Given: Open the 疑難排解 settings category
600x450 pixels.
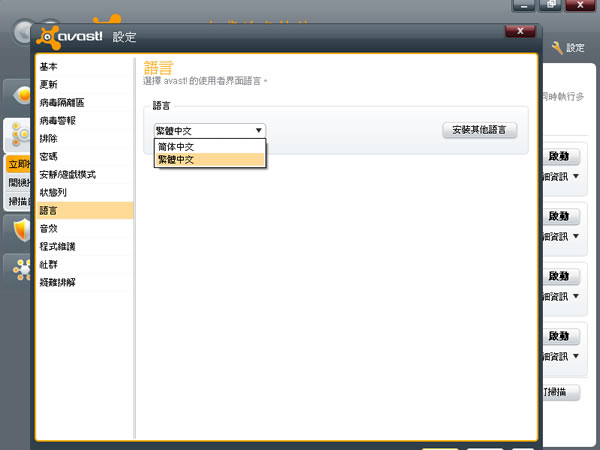Looking at the screenshot, I should (85, 282).
